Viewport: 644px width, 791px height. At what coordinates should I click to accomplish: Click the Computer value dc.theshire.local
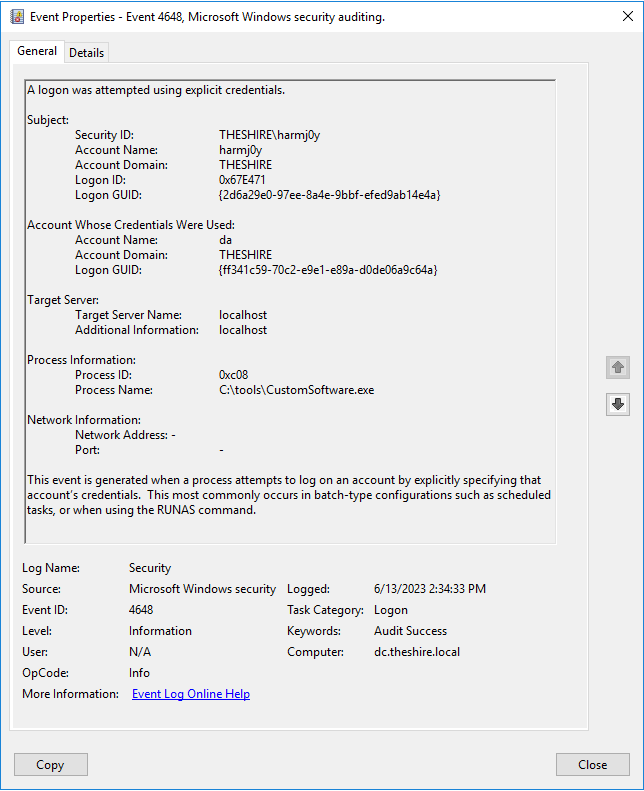[x=417, y=652]
